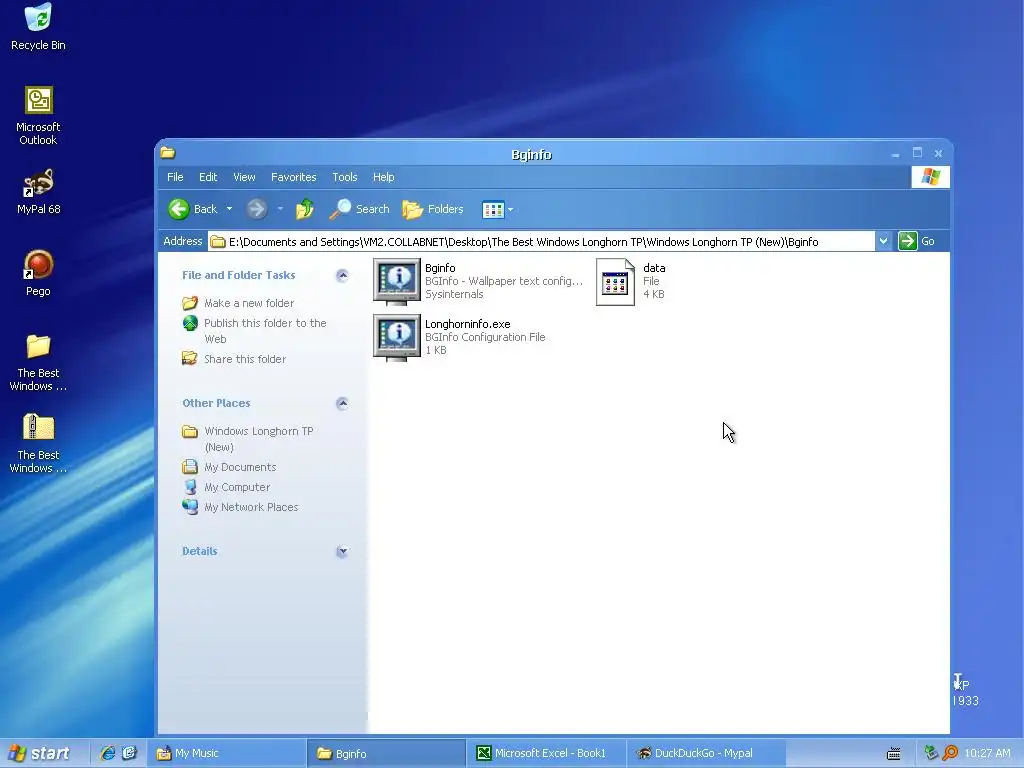Screen dimensions: 1024x768
Task: Switch to DuckDuckGo - Mypal taskbar button
Action: pos(707,753)
